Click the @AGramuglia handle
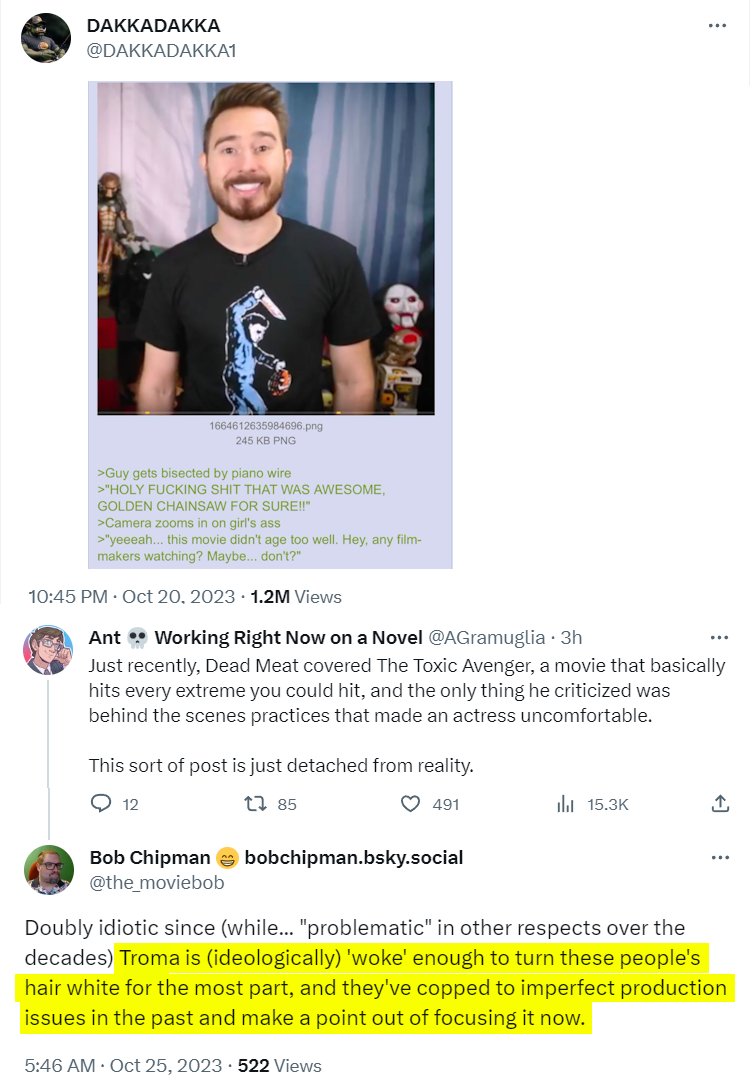The width and height of the screenshot is (750, 1088). [x=487, y=637]
